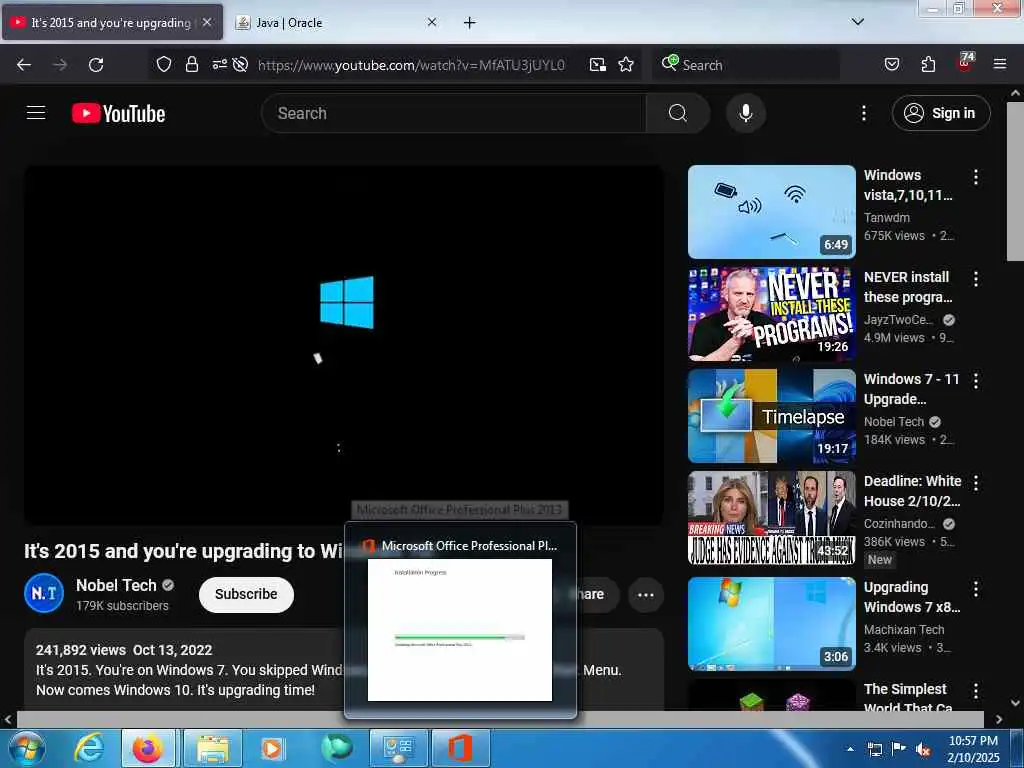Launch Internet Explorer from the taskbar

tap(89, 748)
